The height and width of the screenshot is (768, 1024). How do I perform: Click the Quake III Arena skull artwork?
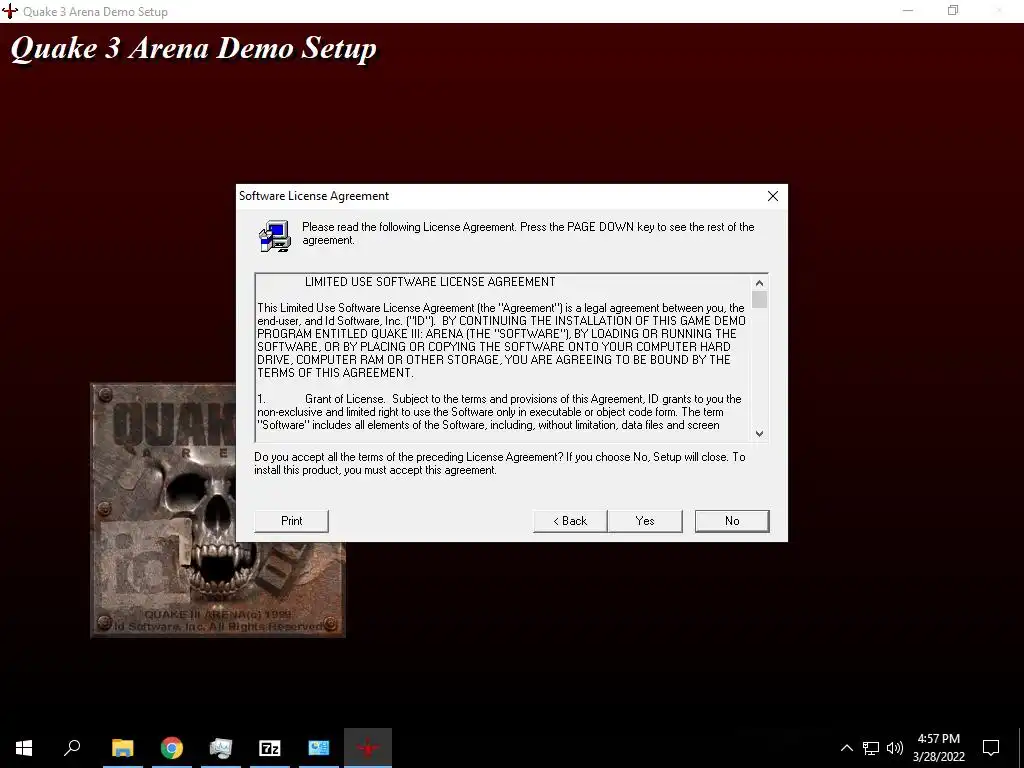[x=217, y=509]
